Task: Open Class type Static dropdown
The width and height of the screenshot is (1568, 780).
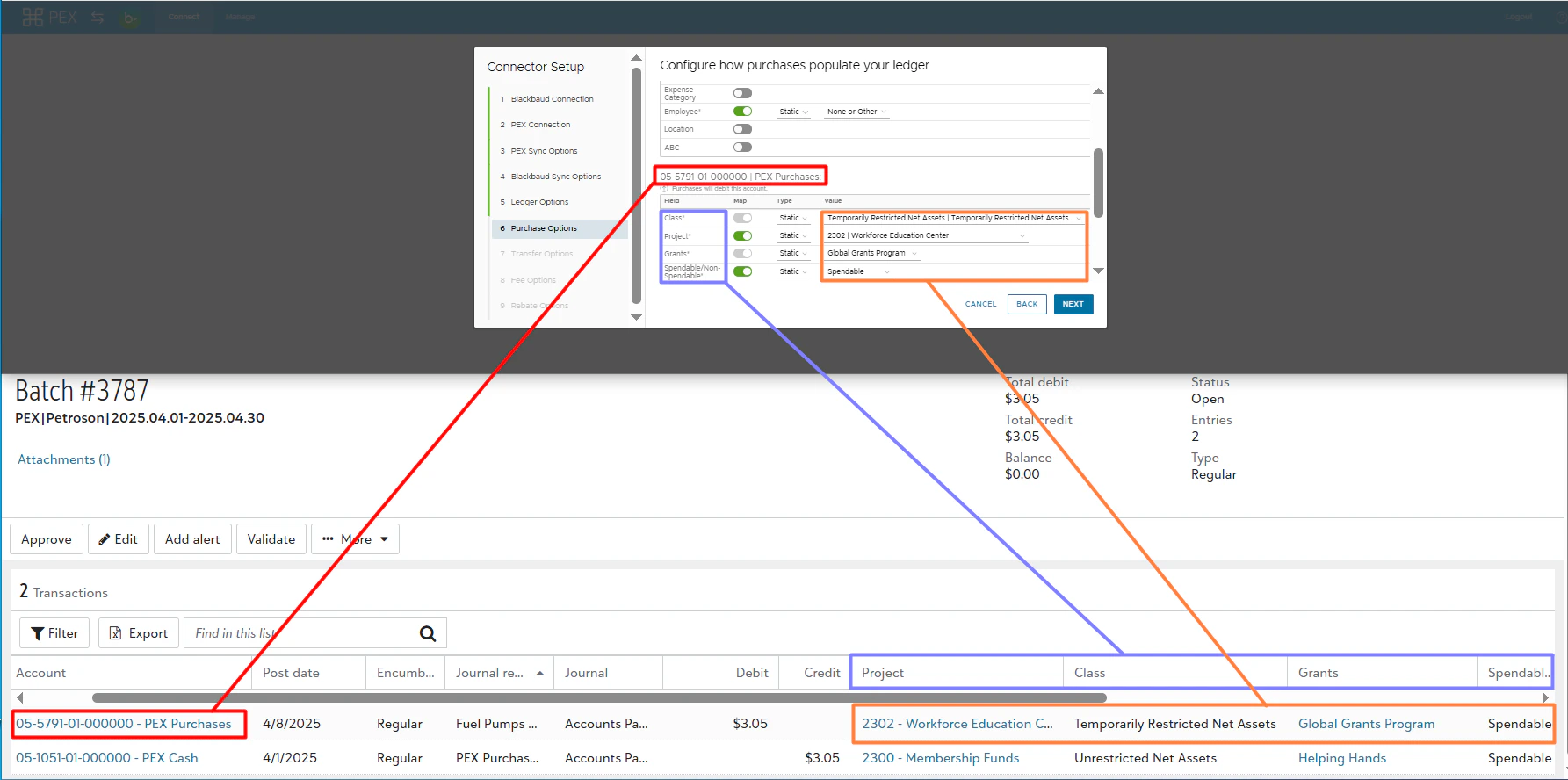Action: pos(793,218)
